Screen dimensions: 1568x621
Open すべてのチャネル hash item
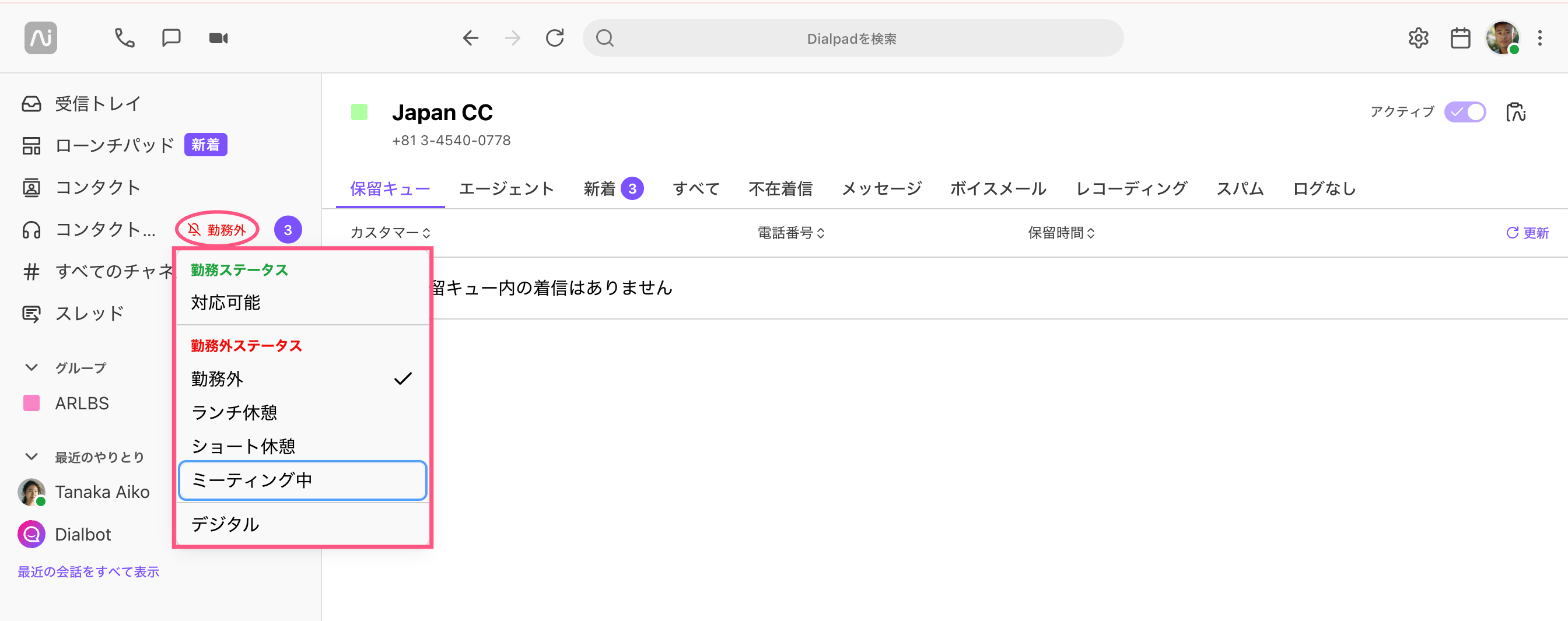(x=97, y=271)
